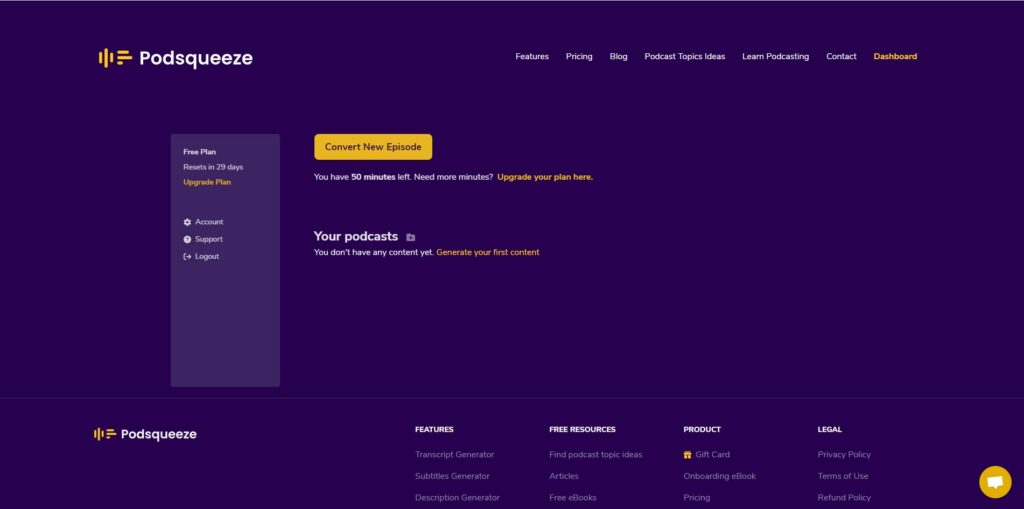Click the folder icon beside Your podcasts

411,237
